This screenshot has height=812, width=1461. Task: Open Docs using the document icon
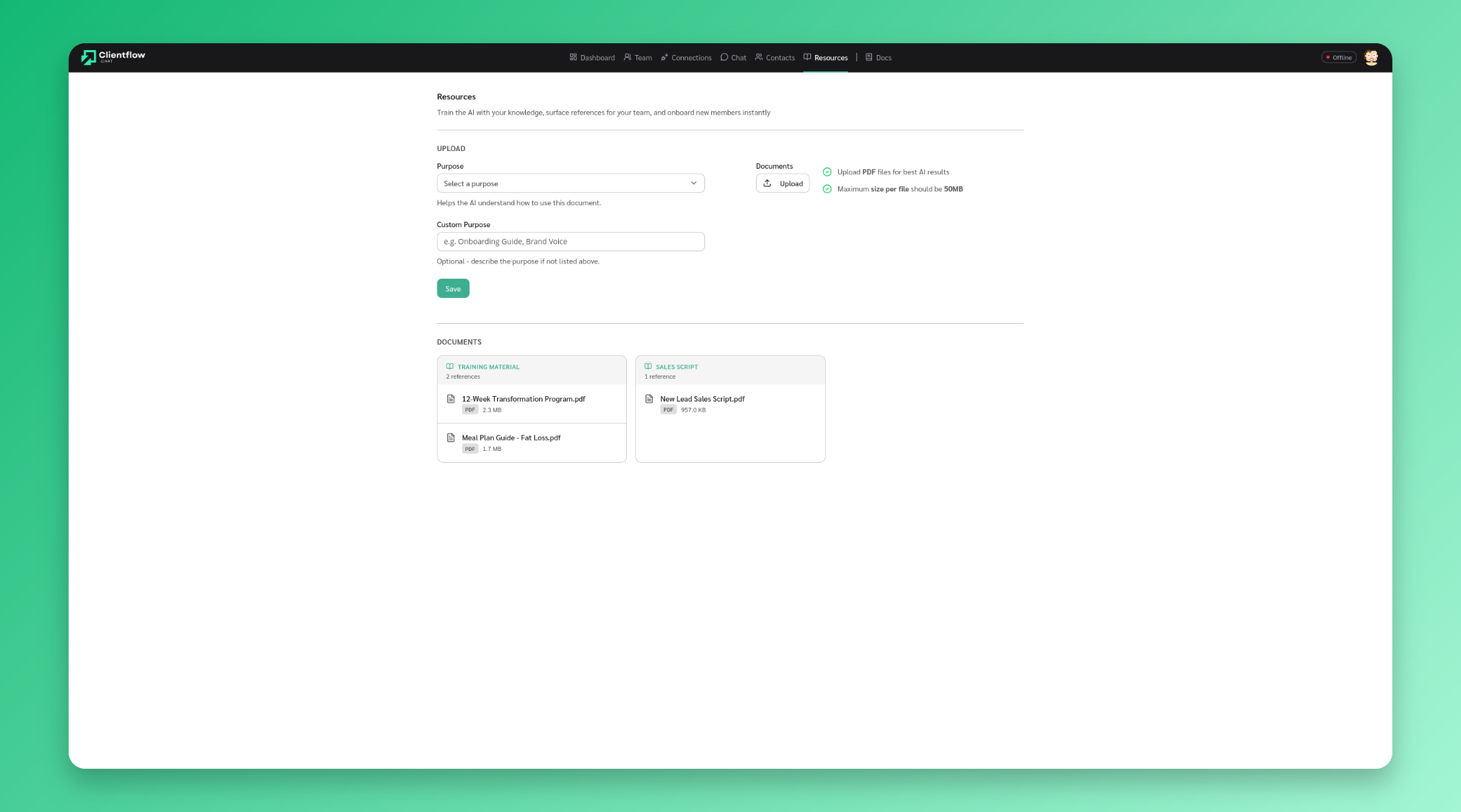click(x=868, y=58)
